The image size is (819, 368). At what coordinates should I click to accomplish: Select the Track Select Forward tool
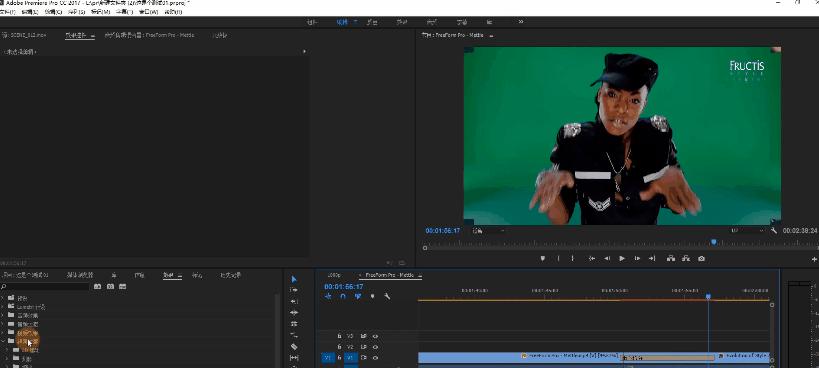pos(294,290)
